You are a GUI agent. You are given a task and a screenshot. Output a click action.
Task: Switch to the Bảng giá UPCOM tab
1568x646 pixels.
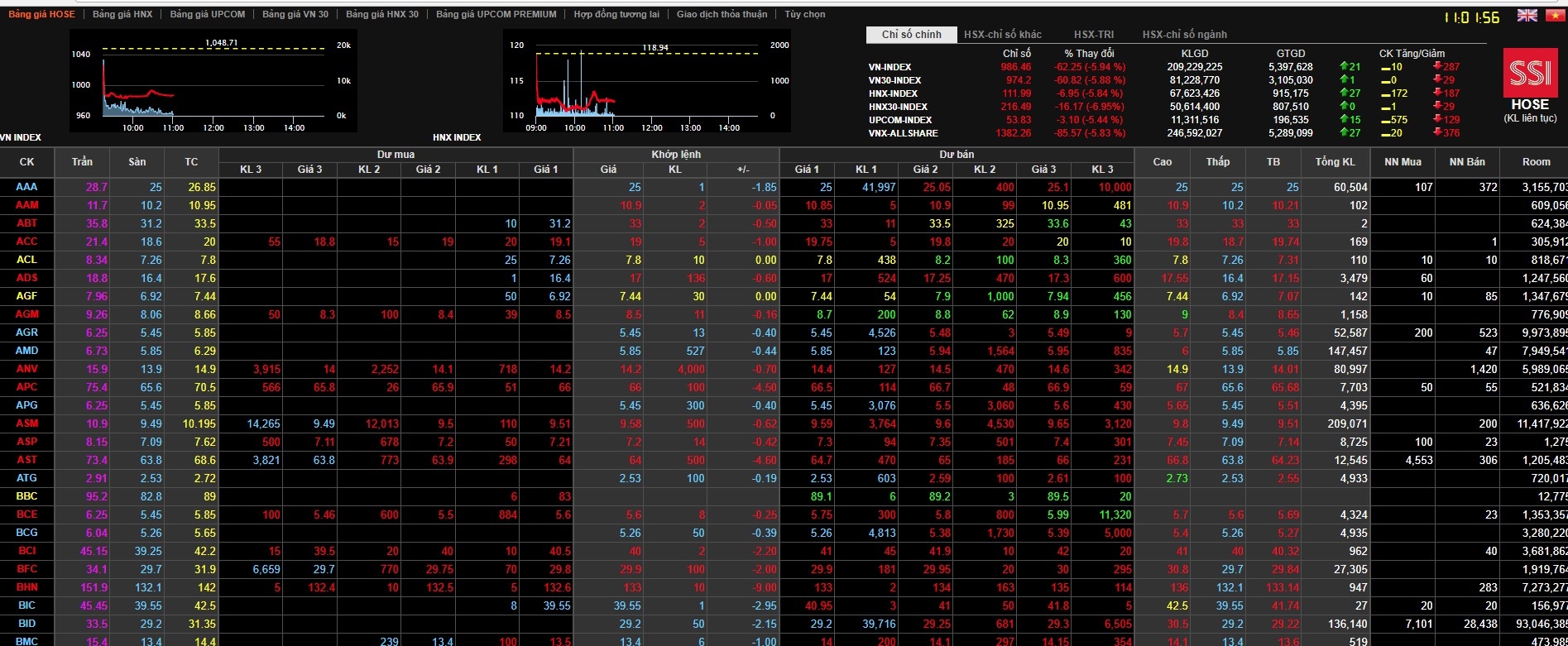(208, 14)
